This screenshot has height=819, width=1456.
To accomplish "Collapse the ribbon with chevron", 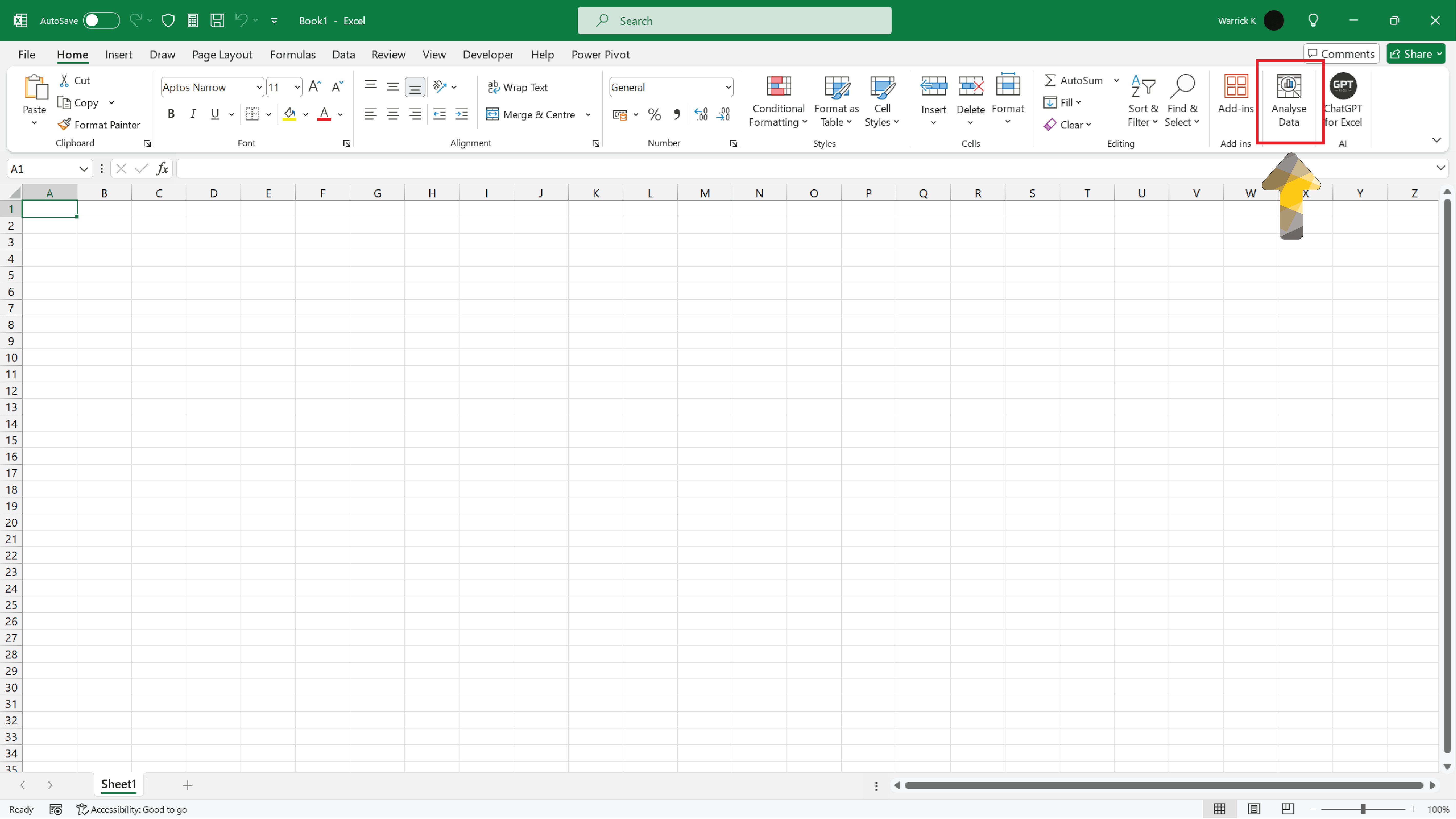I will click(1436, 140).
